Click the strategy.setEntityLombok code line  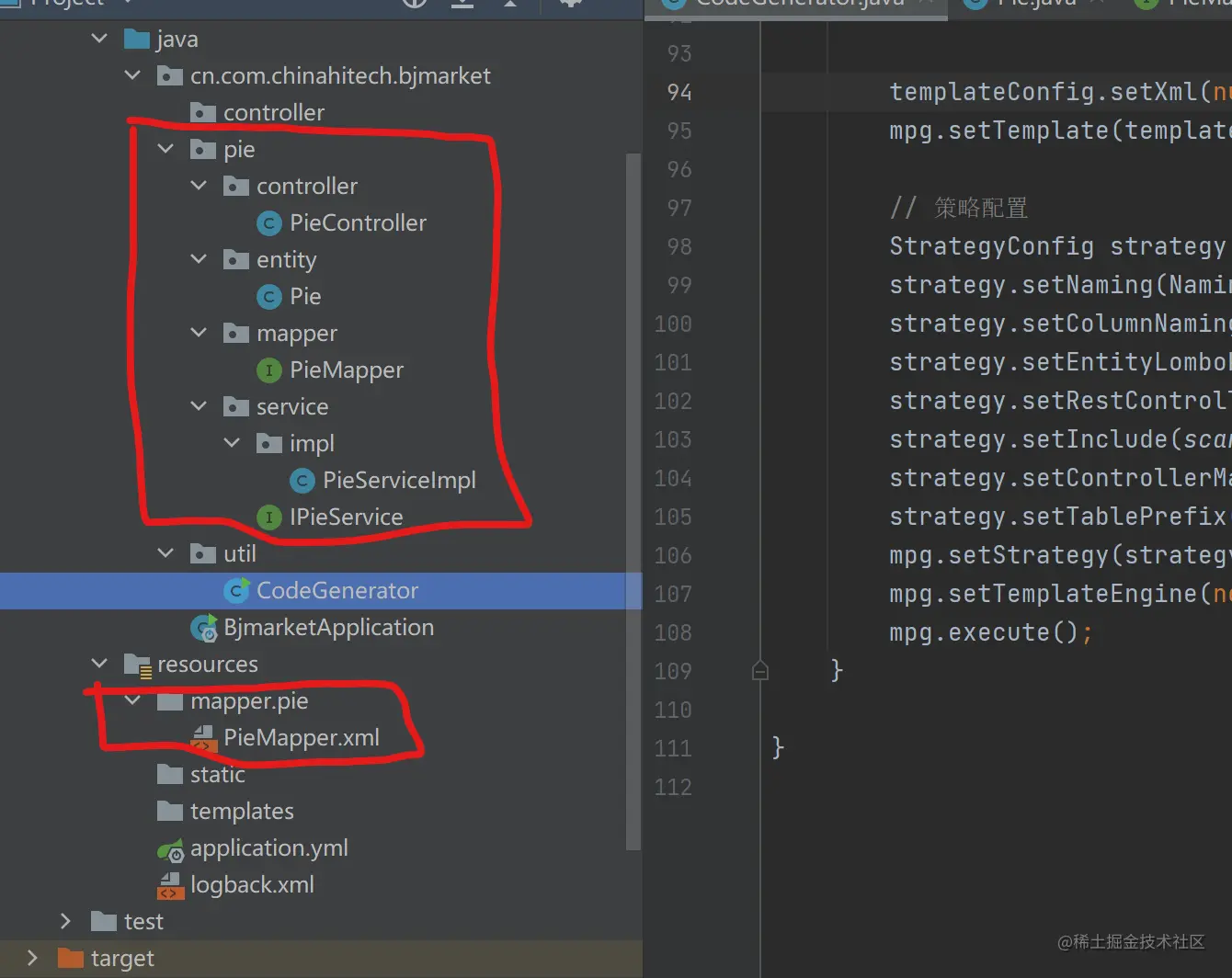coord(1060,362)
